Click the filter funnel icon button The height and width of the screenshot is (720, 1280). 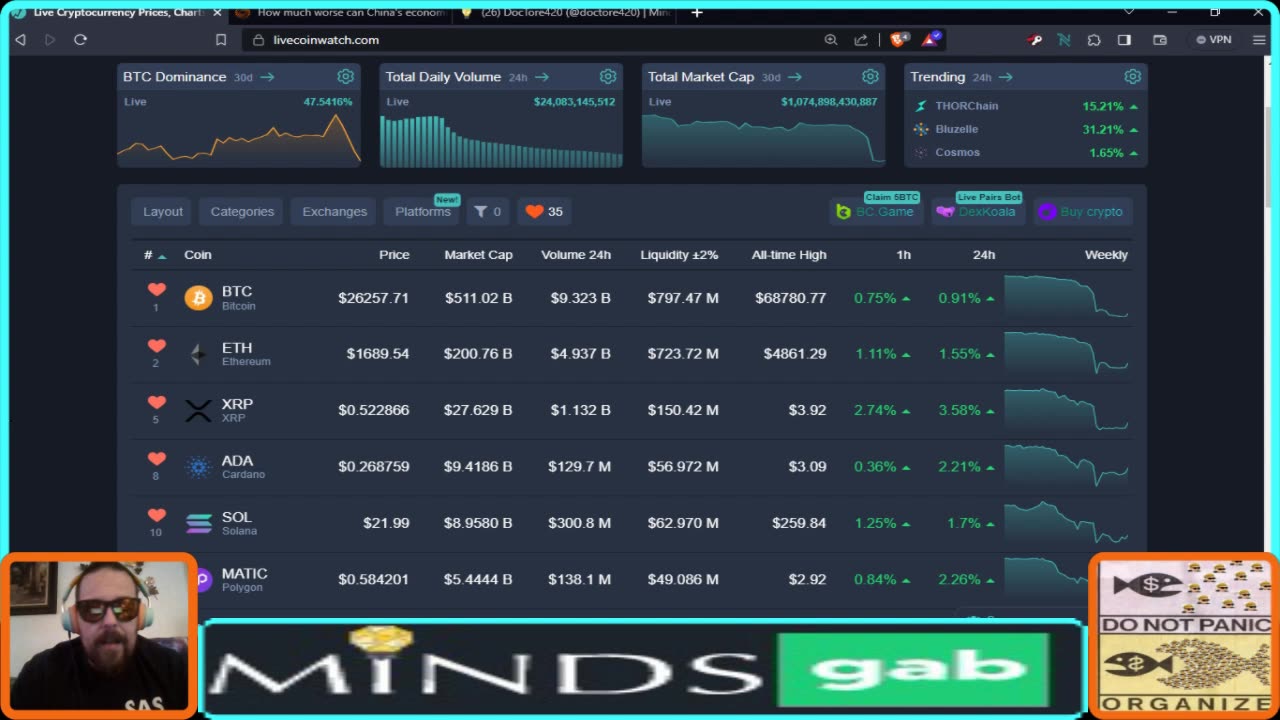[488, 211]
